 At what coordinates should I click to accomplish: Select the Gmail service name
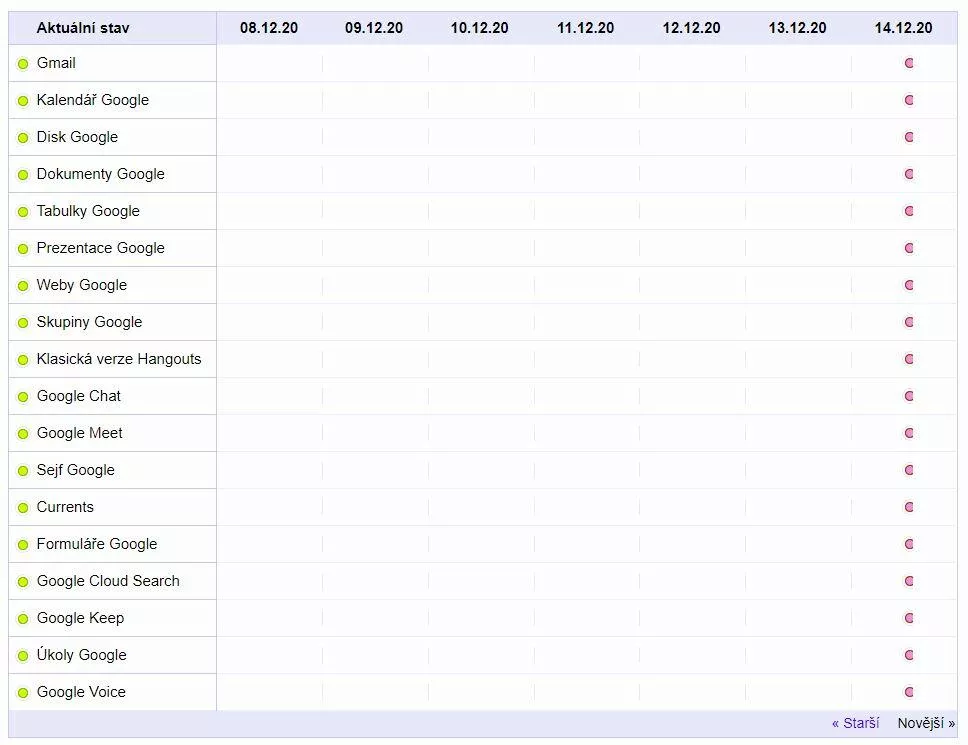(x=56, y=63)
